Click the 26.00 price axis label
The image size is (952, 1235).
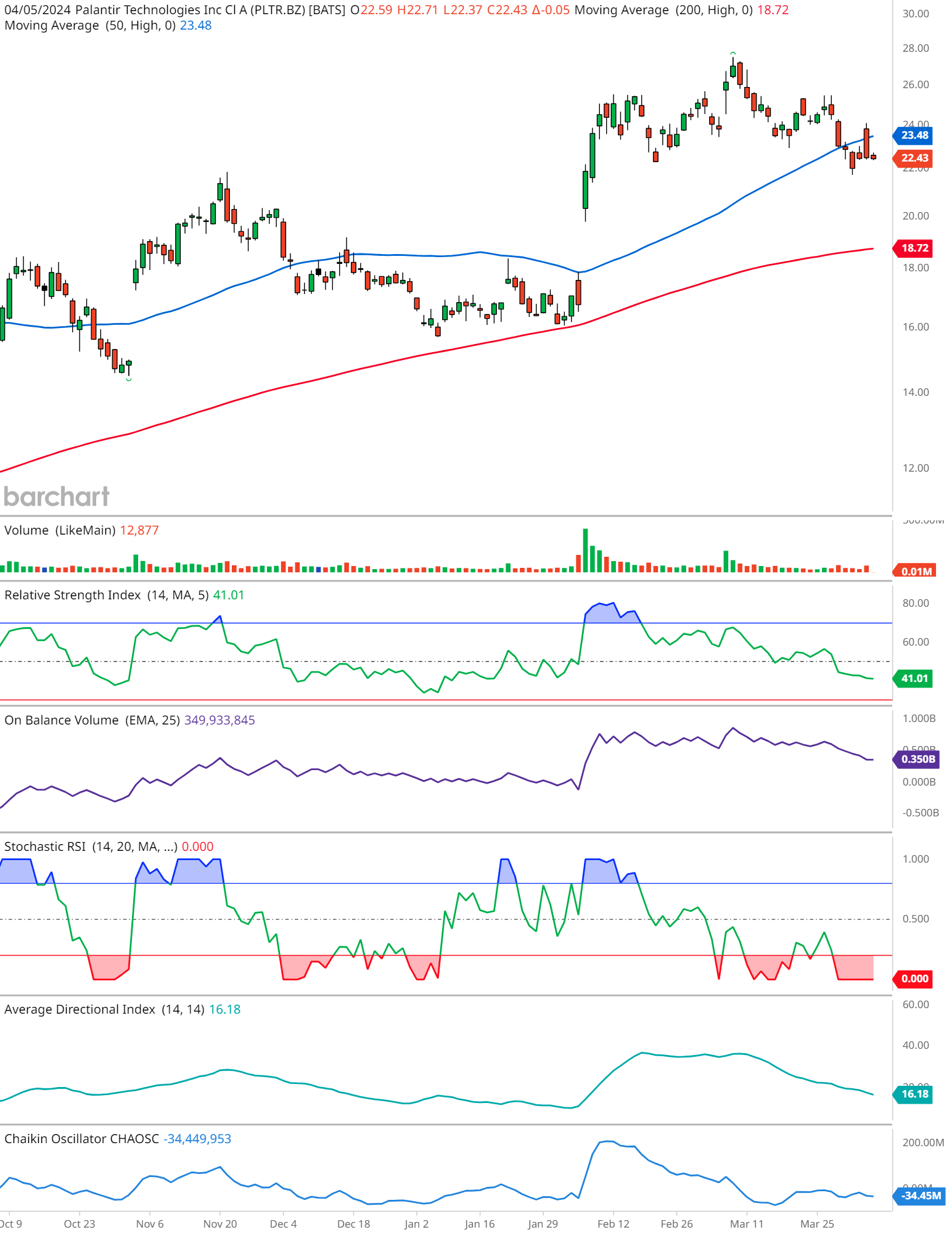point(916,85)
